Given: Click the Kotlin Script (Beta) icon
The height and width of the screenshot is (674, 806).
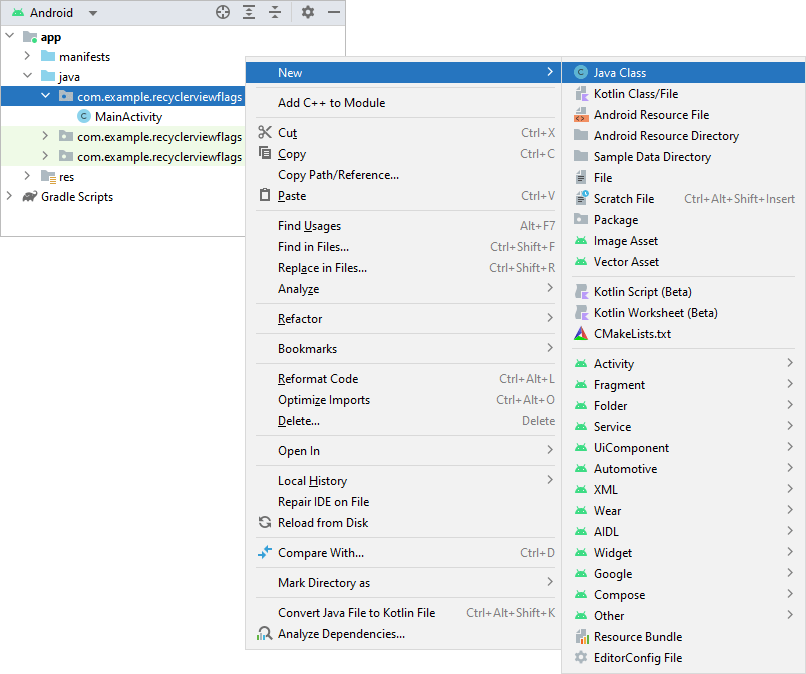Looking at the screenshot, I should click(x=581, y=292).
